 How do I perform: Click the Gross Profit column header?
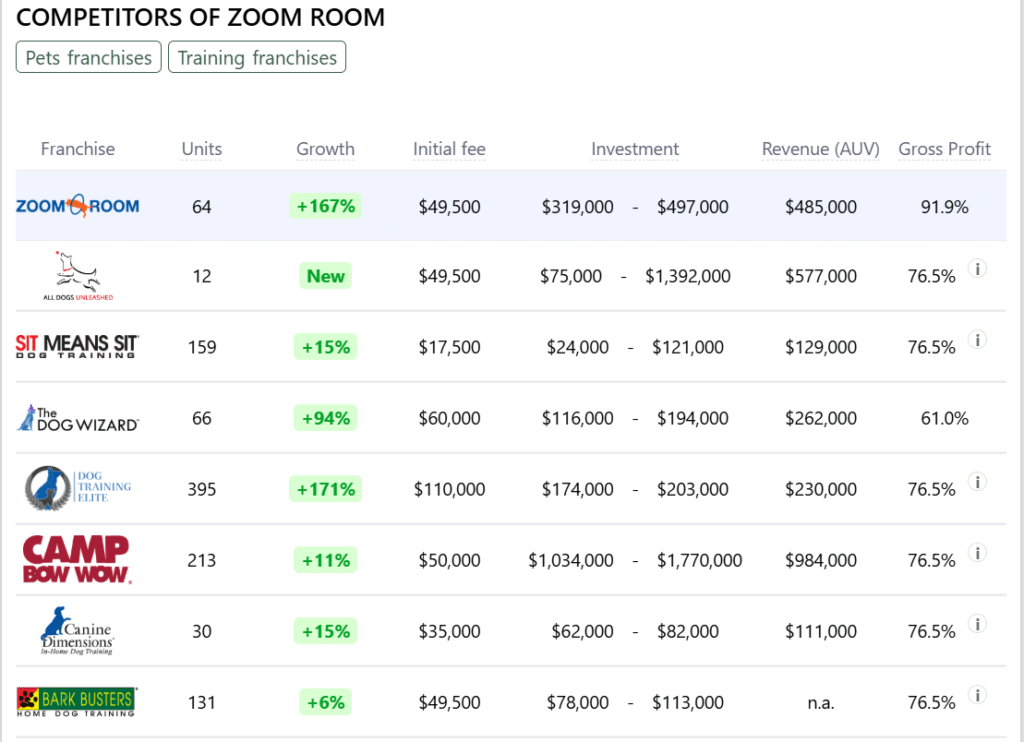944,149
